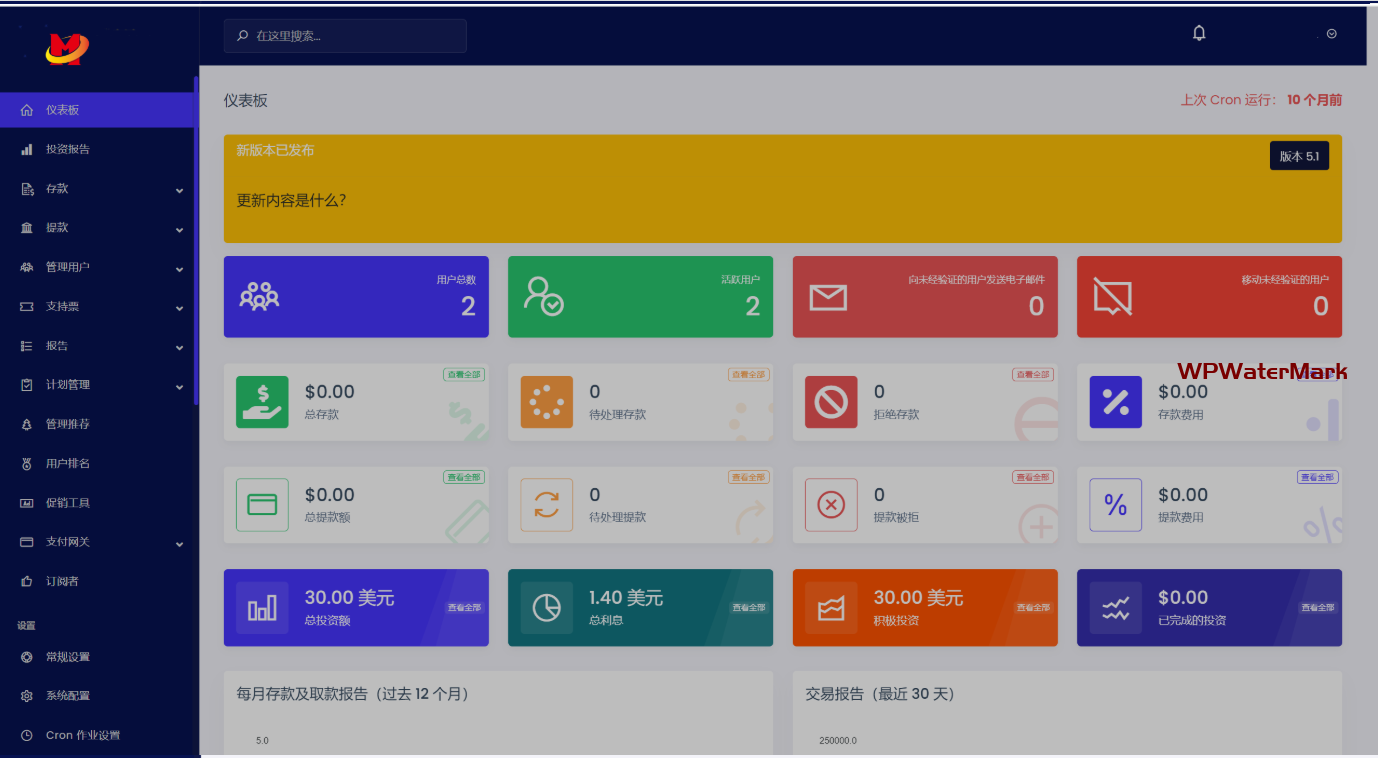Open 投资报告 from the sidebar
The image size is (1378, 758).
click(68, 150)
